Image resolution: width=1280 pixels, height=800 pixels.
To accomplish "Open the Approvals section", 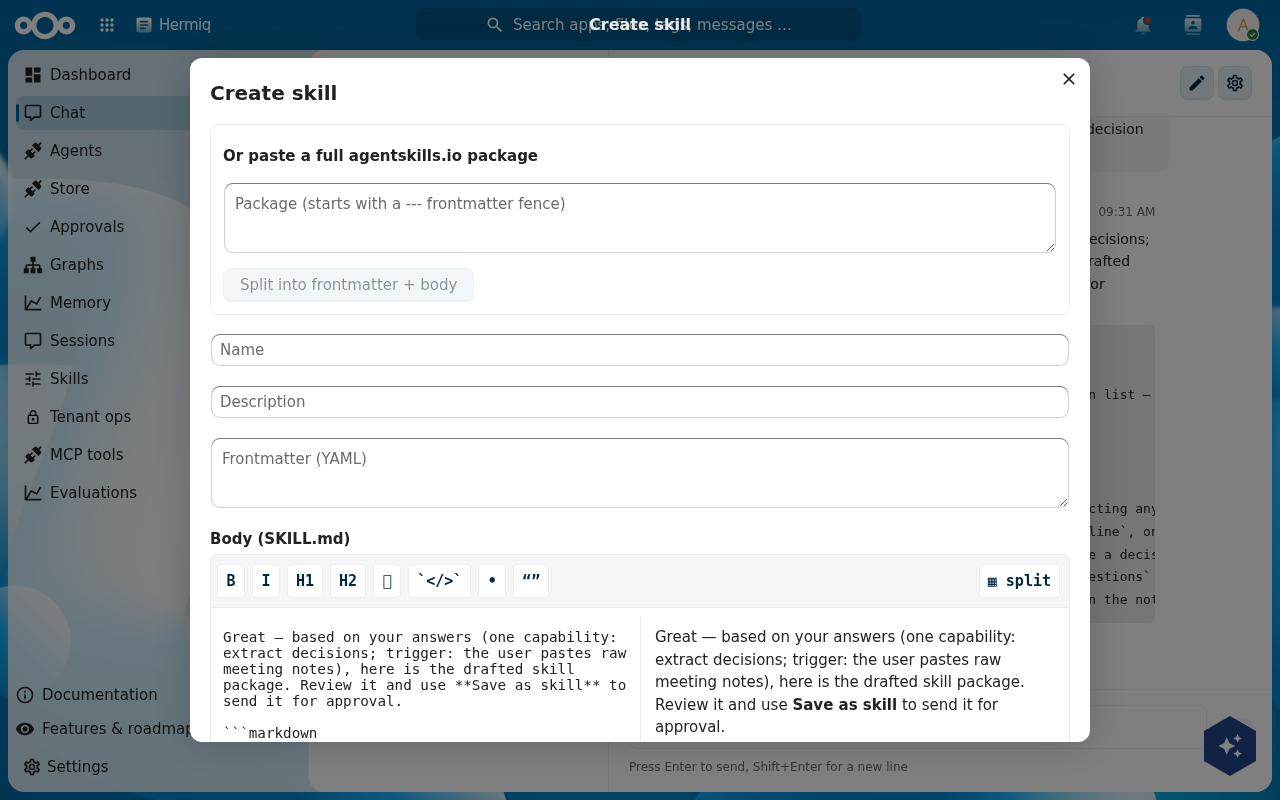I will click(87, 227).
